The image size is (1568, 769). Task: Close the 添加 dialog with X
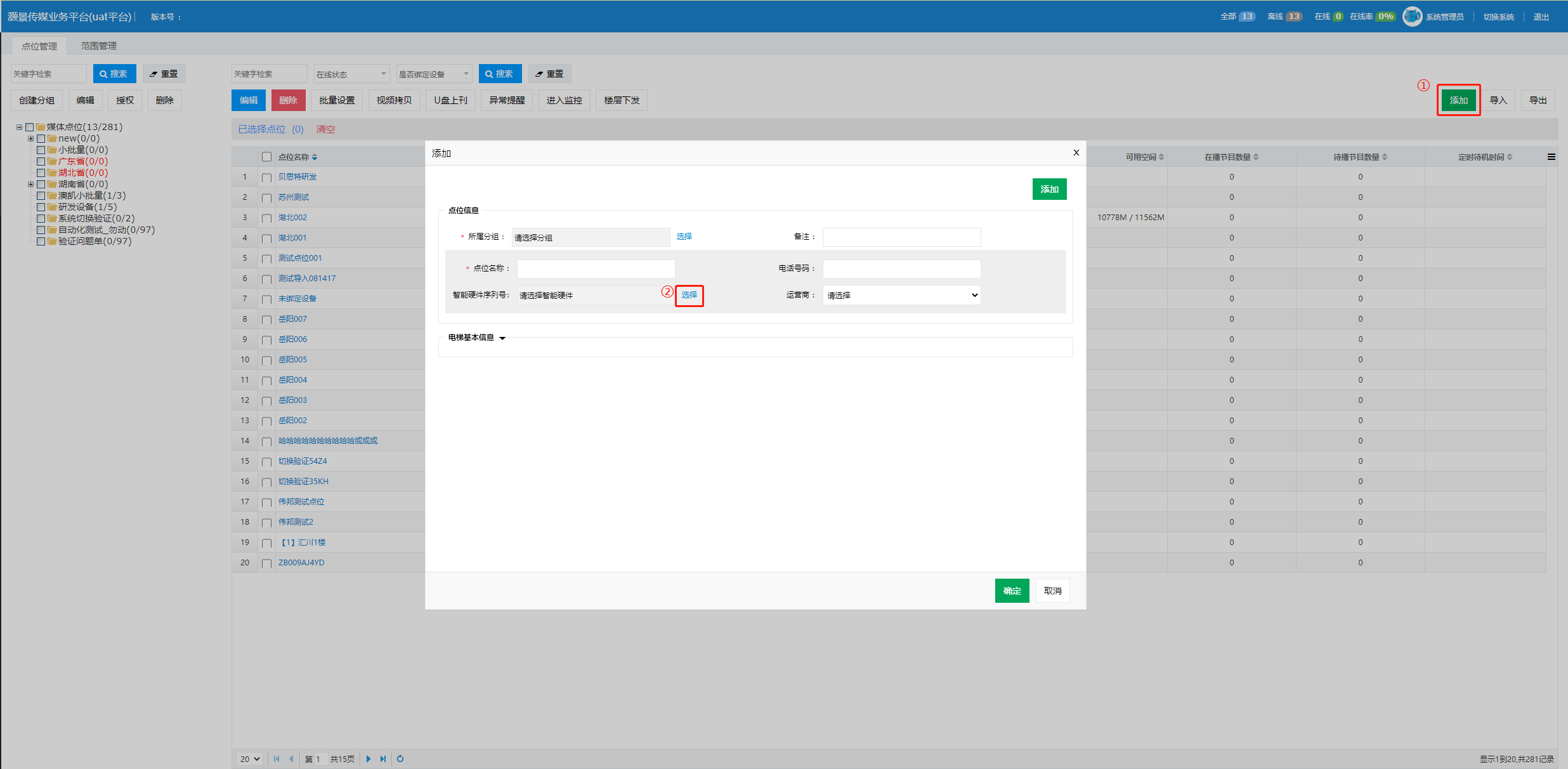point(1076,153)
